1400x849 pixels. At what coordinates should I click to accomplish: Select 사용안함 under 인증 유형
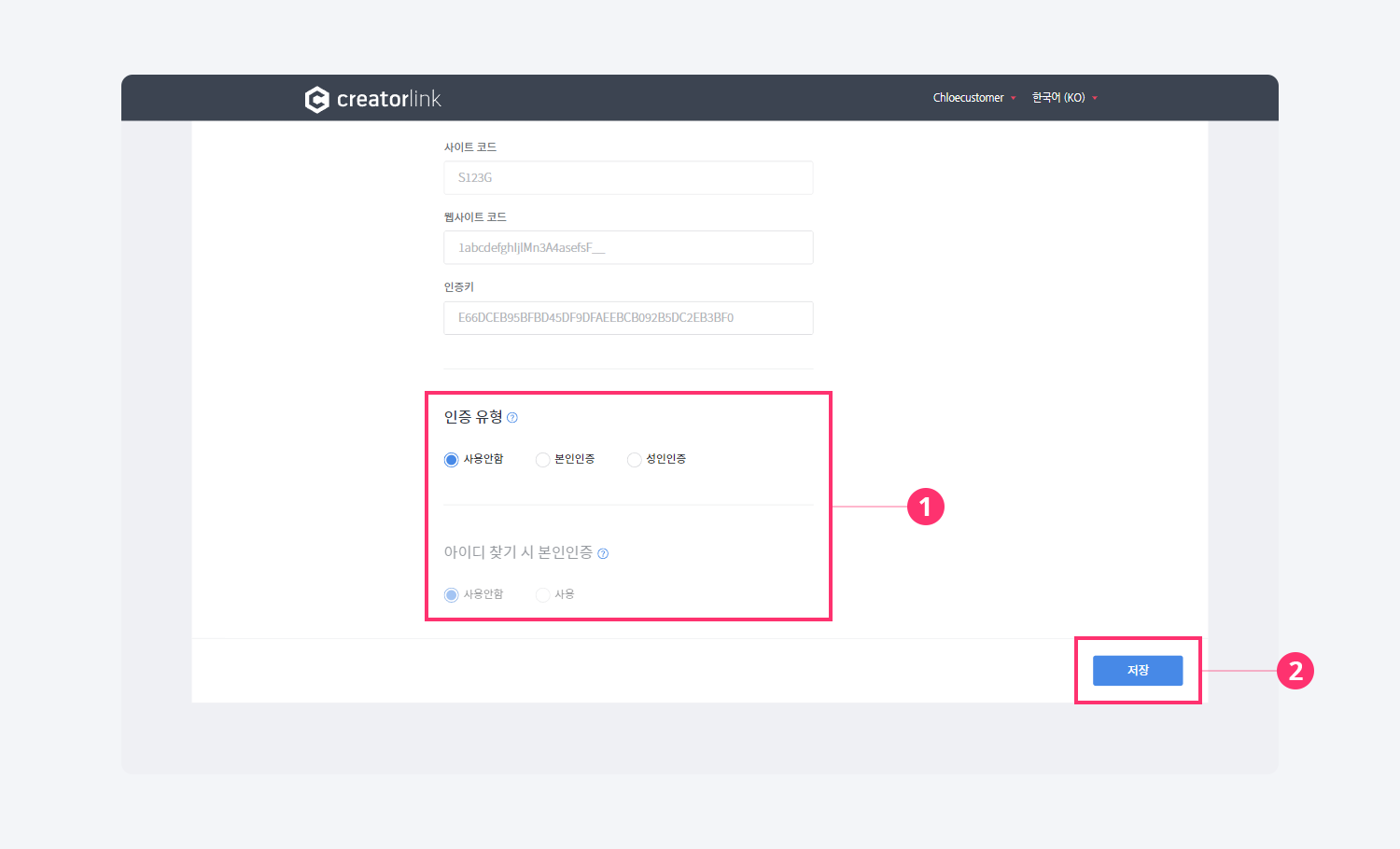(x=452, y=460)
